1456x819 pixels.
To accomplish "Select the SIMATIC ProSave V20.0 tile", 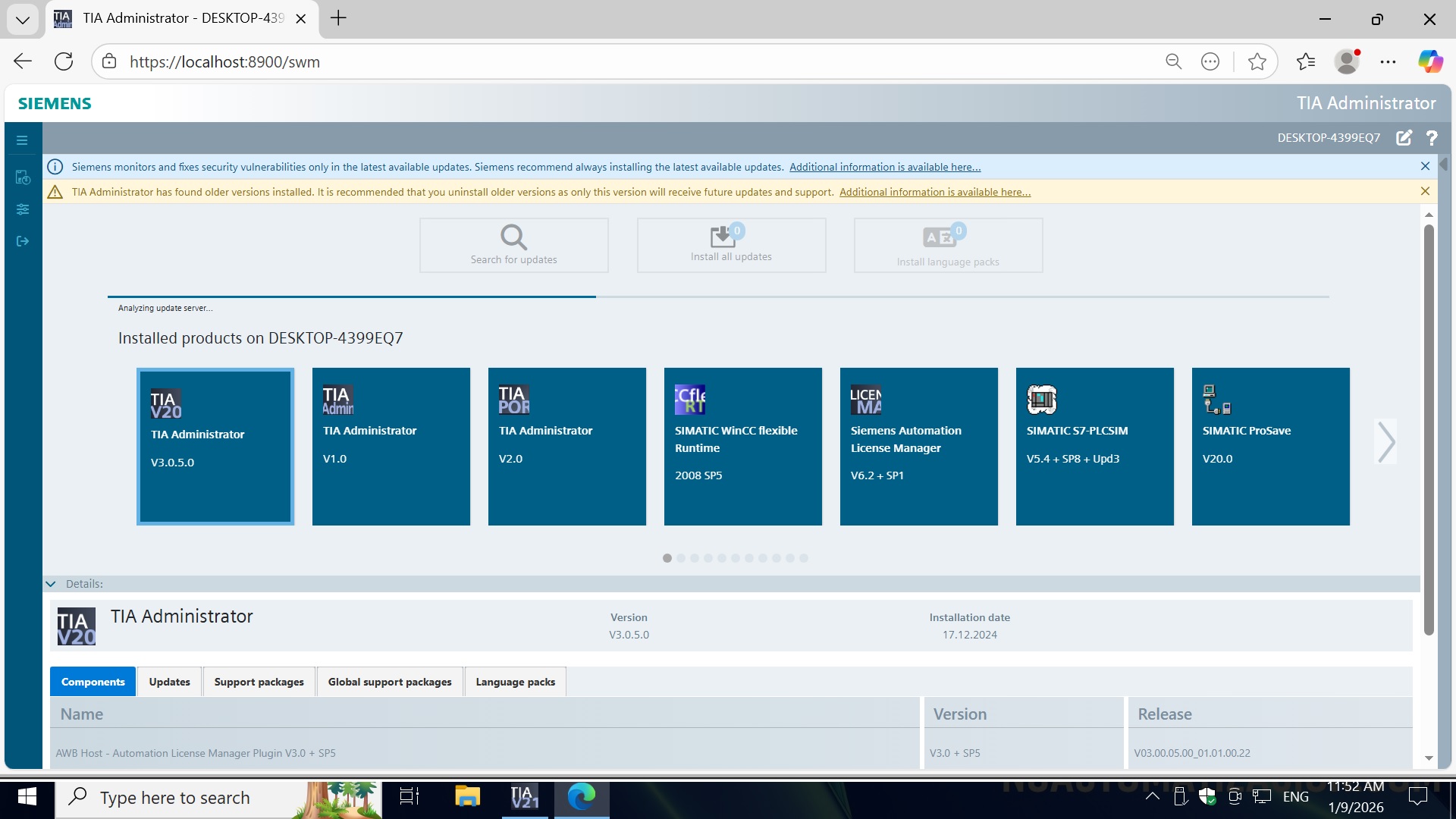I will click(x=1271, y=447).
